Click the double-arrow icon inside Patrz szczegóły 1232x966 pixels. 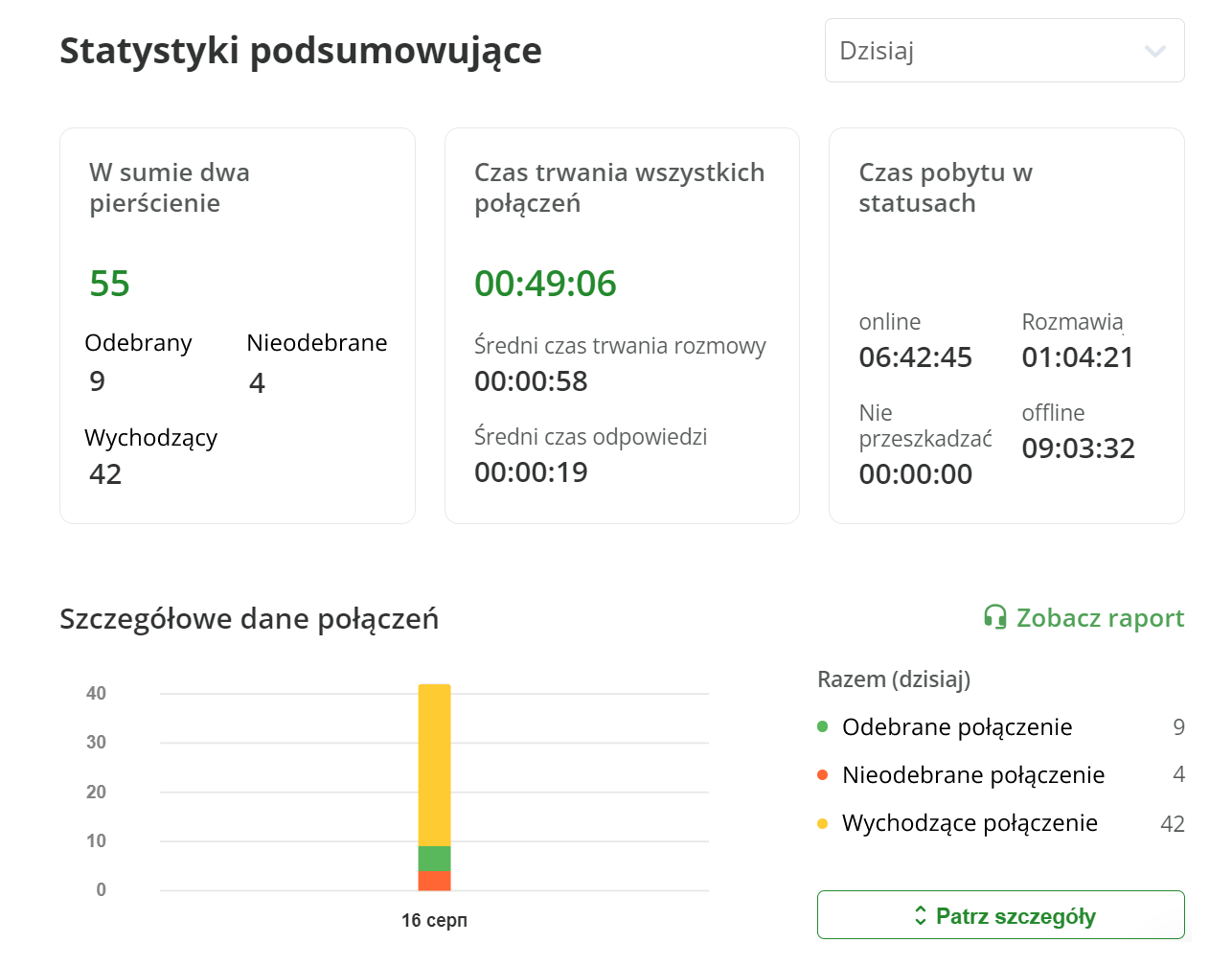[922, 915]
